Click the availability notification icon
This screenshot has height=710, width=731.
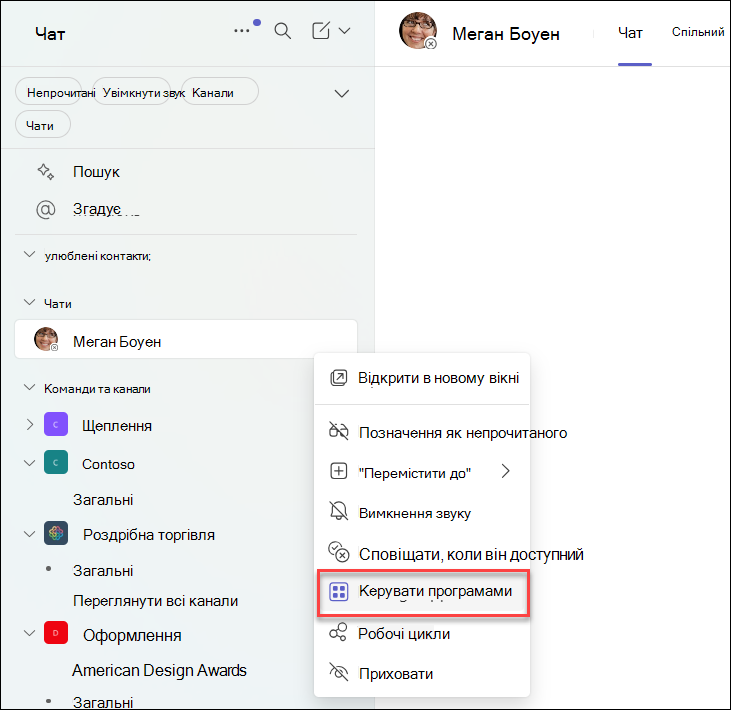(338, 552)
